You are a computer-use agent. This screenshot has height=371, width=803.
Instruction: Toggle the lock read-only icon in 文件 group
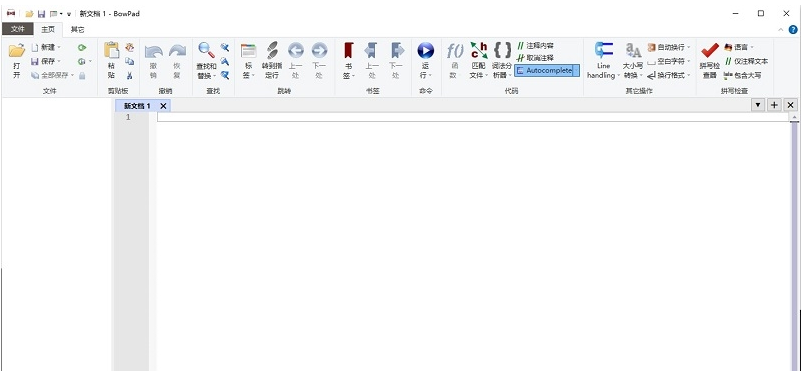(82, 75)
